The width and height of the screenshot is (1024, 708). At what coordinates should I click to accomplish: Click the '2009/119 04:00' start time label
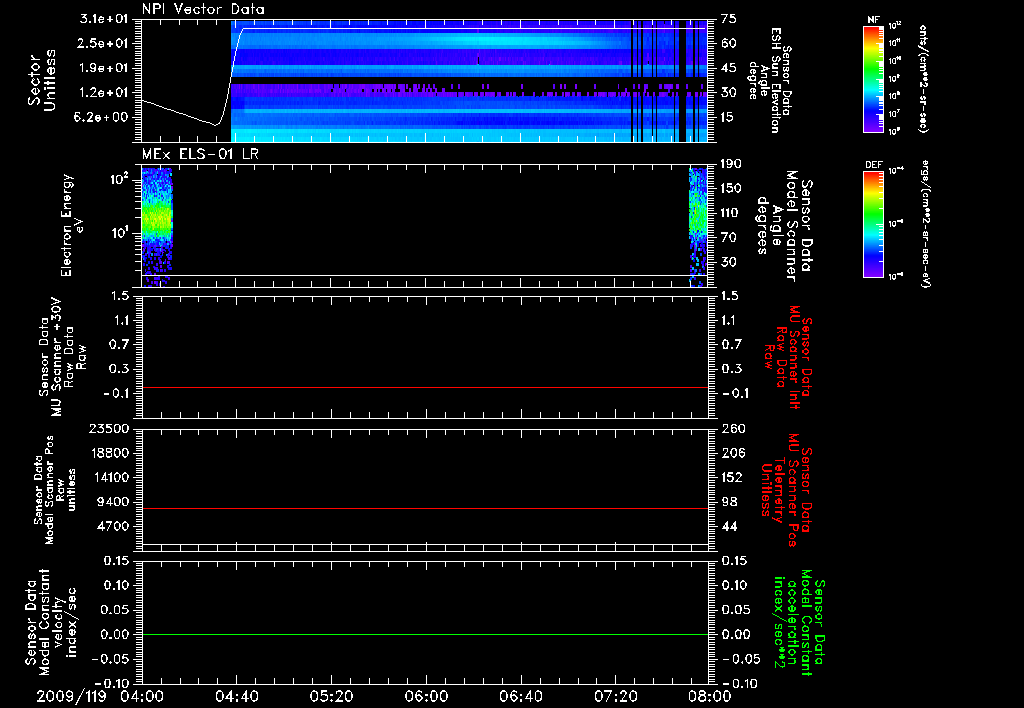click(100, 696)
